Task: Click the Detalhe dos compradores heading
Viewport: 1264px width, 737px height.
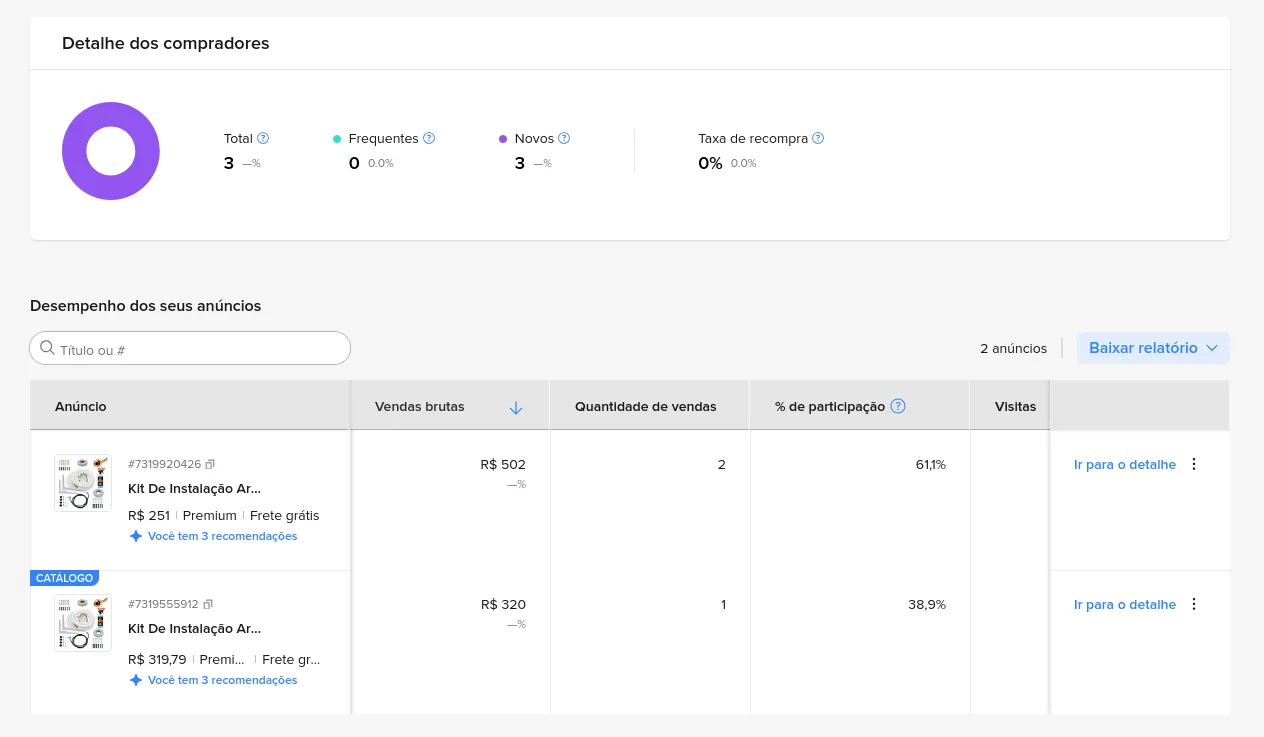Action: (x=165, y=43)
